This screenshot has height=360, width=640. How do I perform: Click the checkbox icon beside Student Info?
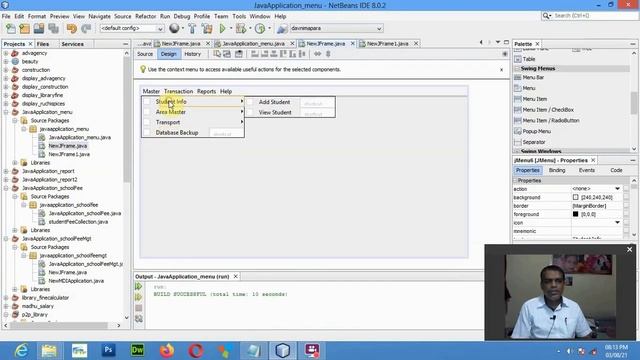[x=147, y=102]
